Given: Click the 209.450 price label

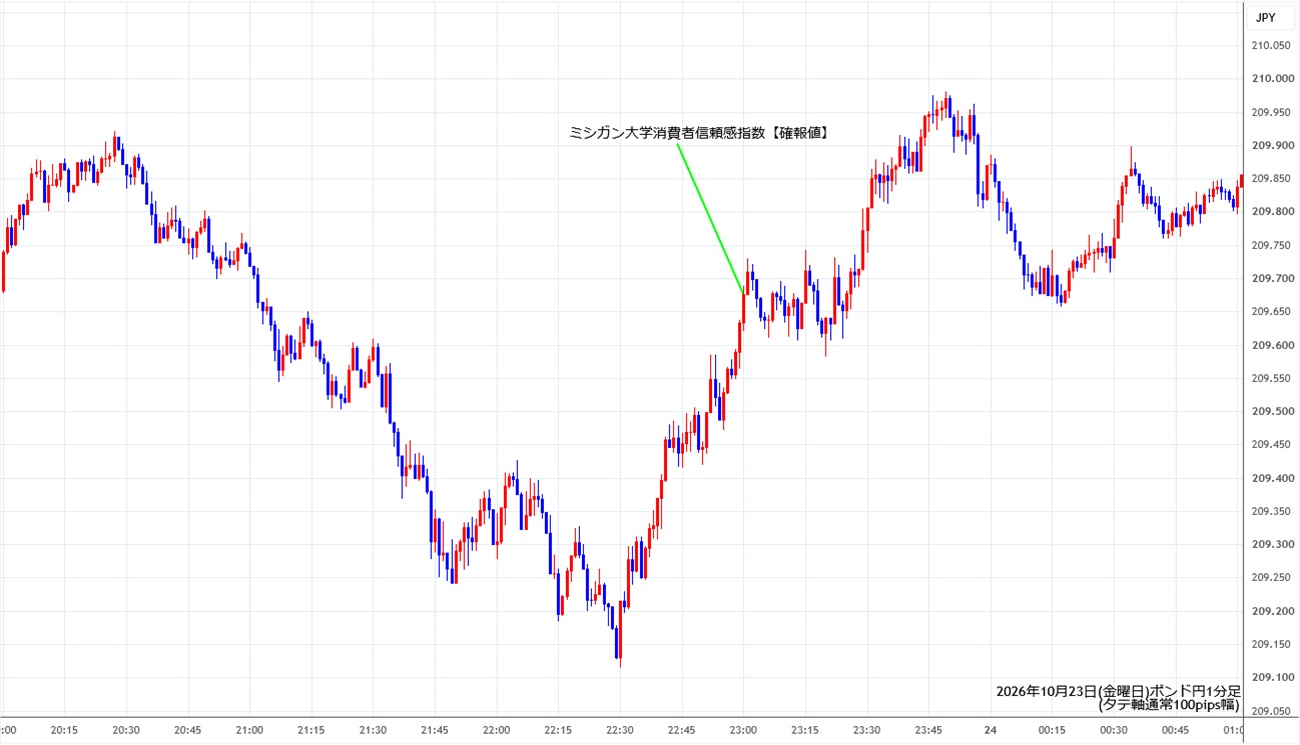Looking at the screenshot, I should (x=1270, y=445).
